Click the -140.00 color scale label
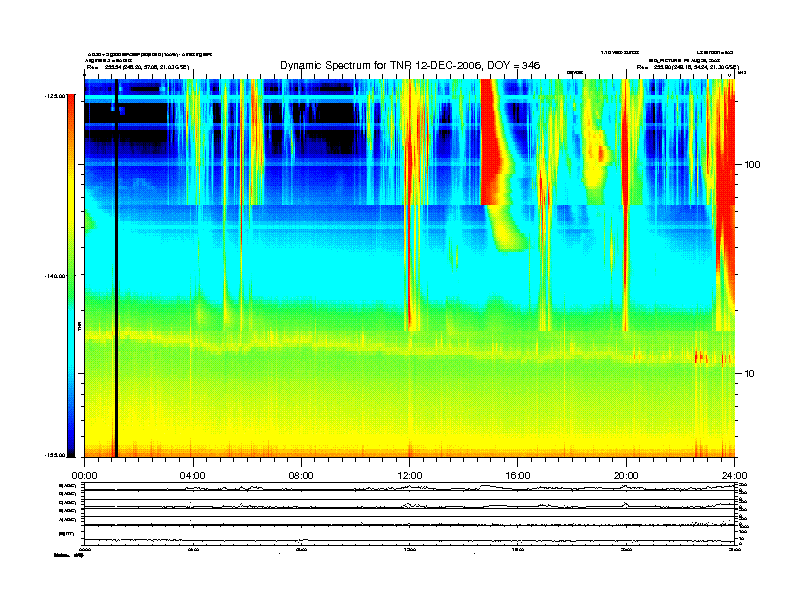This screenshot has height=612, width=792. tap(55, 276)
